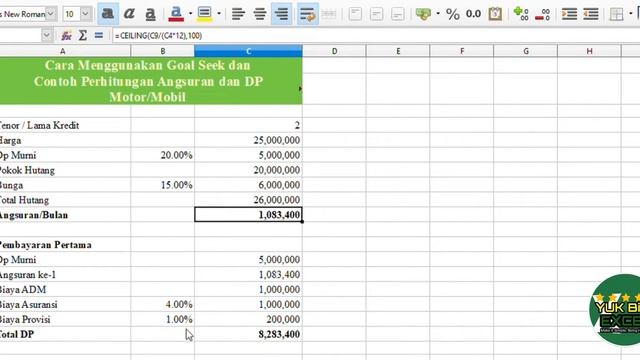Screen dimensions: 640x360
Task: Increase the cell indent
Action: pos(569,14)
